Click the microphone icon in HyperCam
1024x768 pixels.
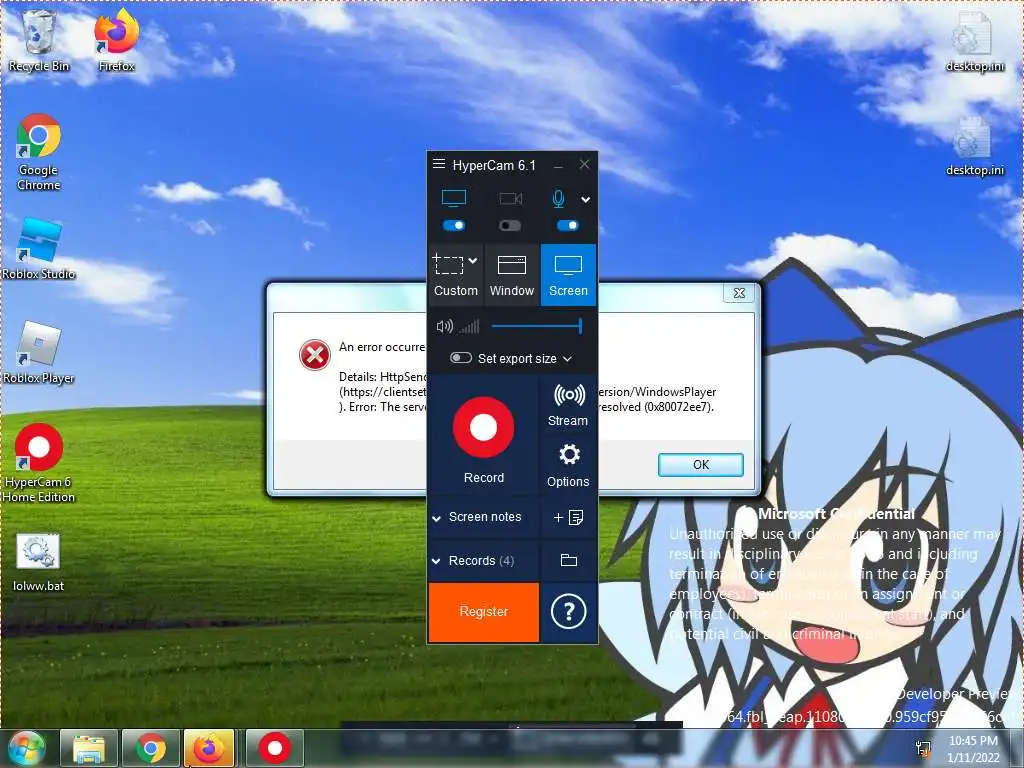pyautogui.click(x=558, y=199)
